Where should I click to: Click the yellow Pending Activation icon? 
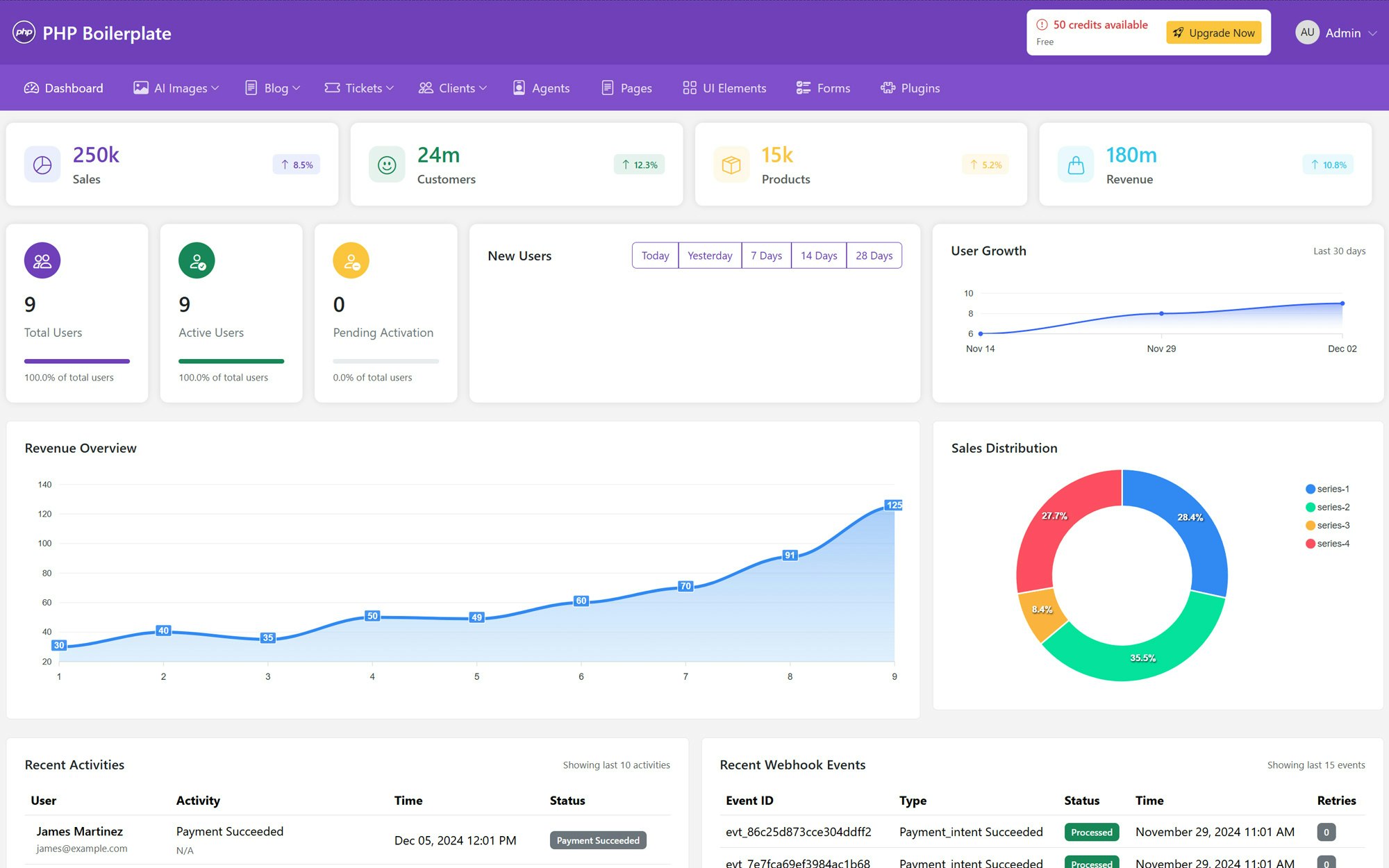point(351,260)
